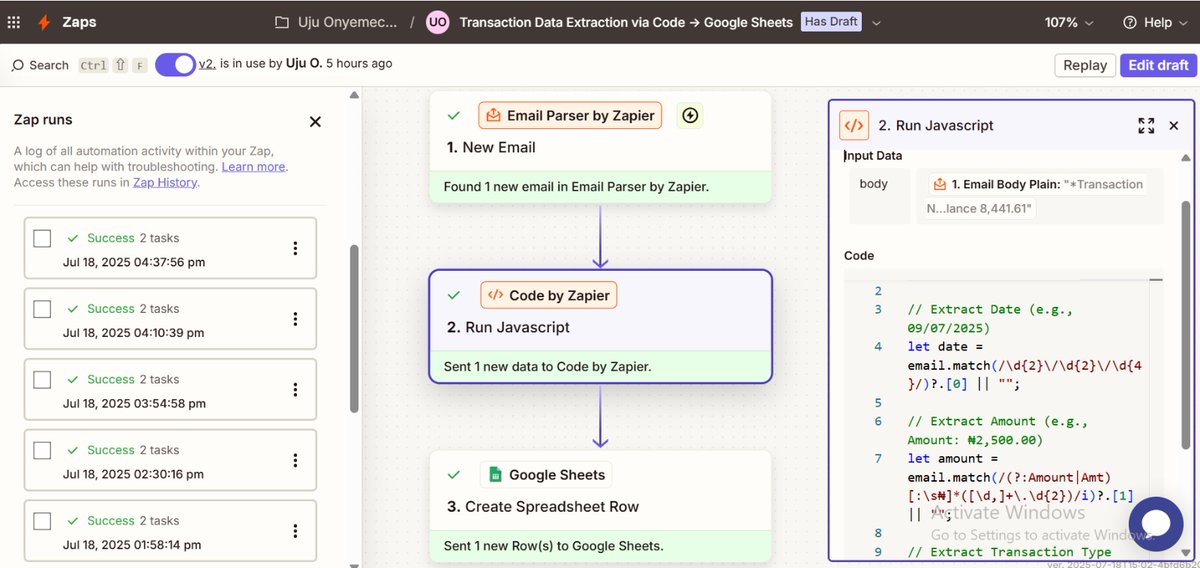
Task: Click the Replay button
Action: click(1085, 65)
